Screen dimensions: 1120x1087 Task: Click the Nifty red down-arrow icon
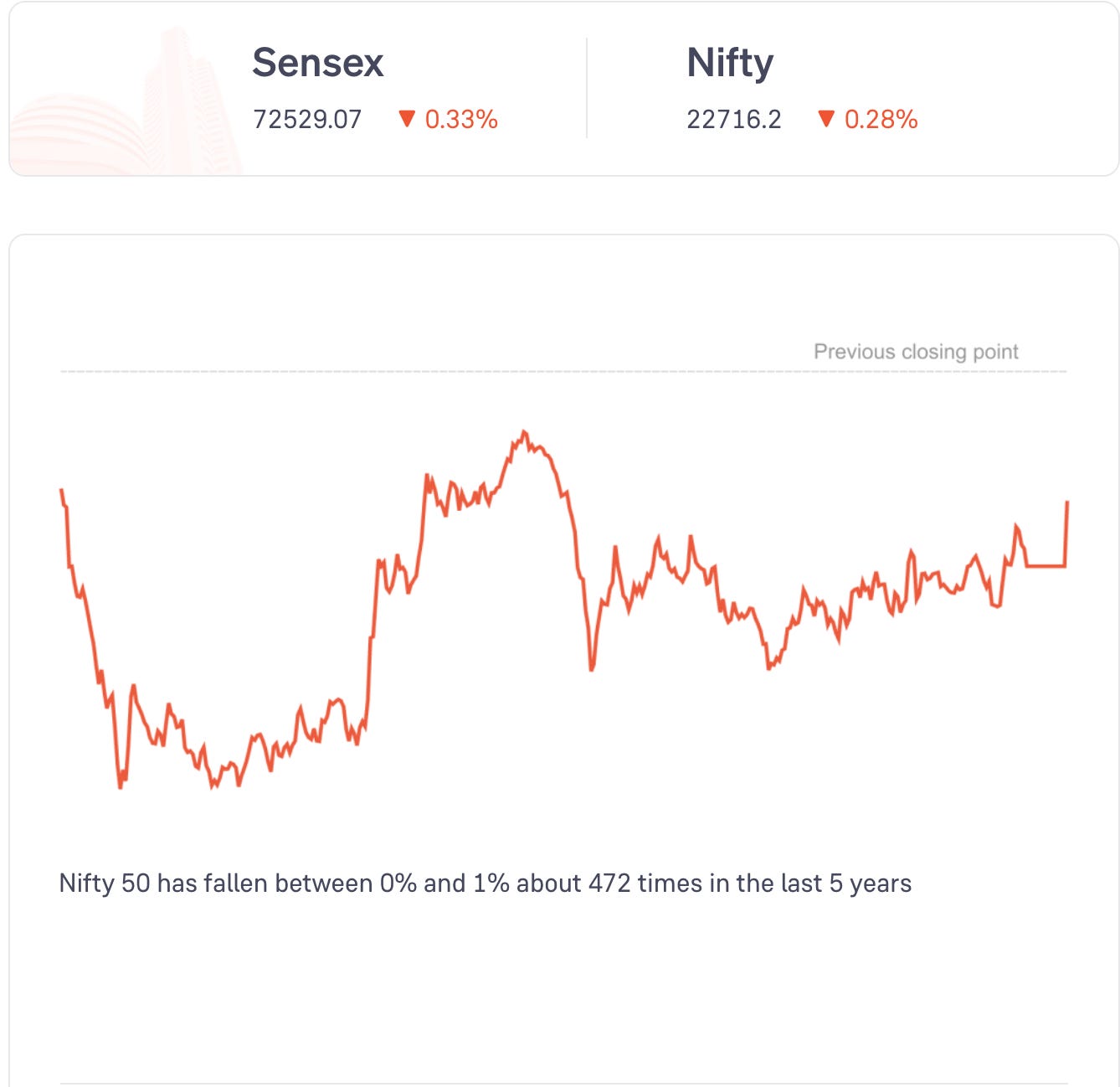click(x=826, y=119)
